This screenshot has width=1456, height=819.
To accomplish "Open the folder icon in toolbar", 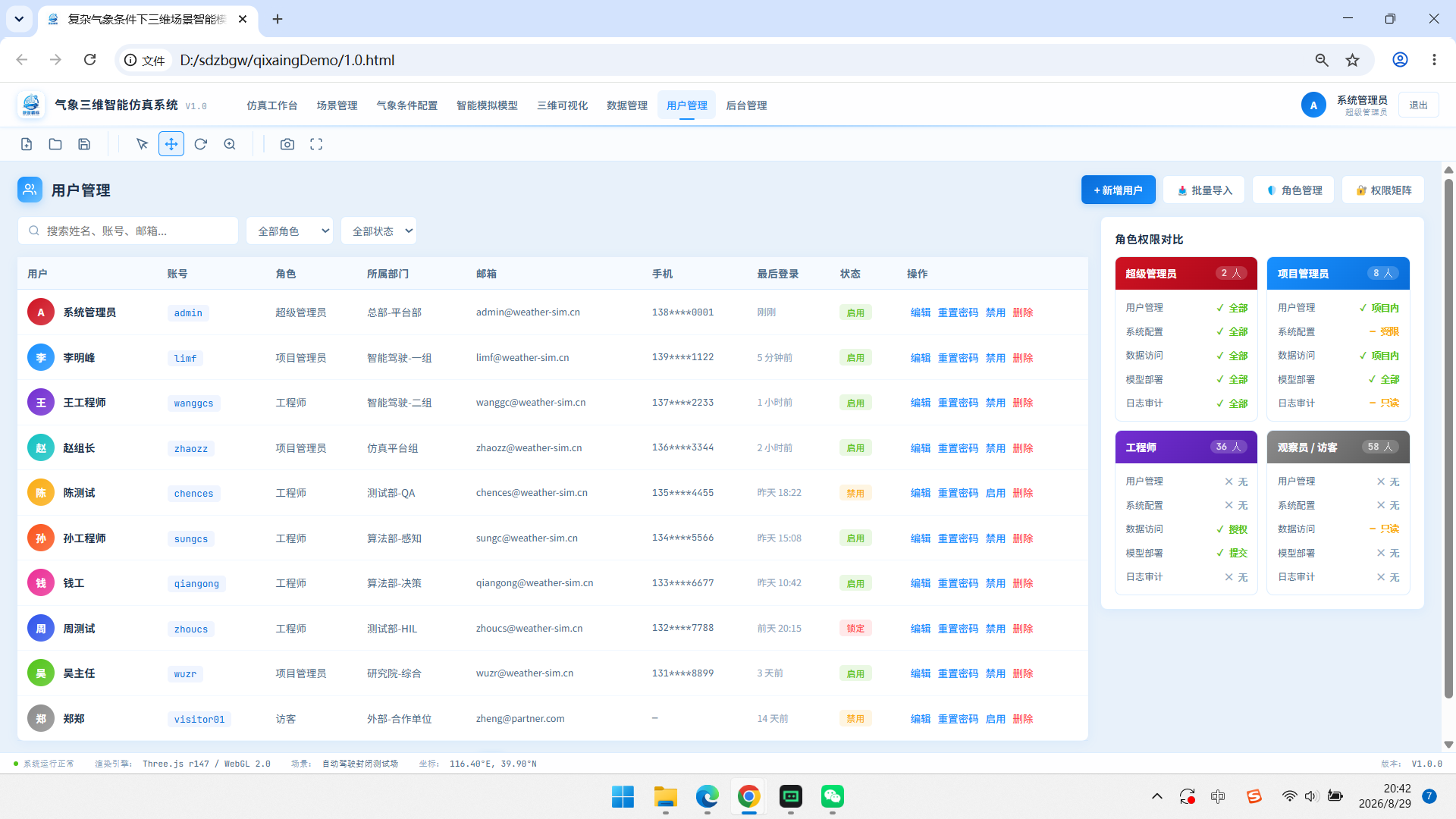I will 55,144.
